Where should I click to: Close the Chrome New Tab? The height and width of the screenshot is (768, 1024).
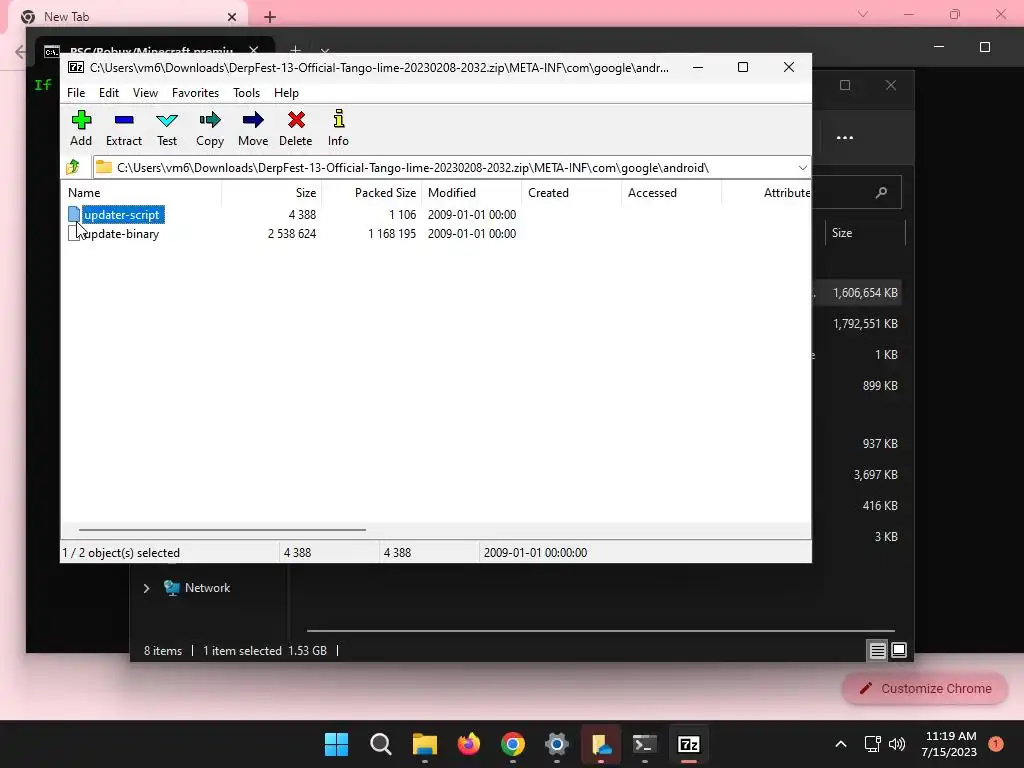[x=232, y=17]
